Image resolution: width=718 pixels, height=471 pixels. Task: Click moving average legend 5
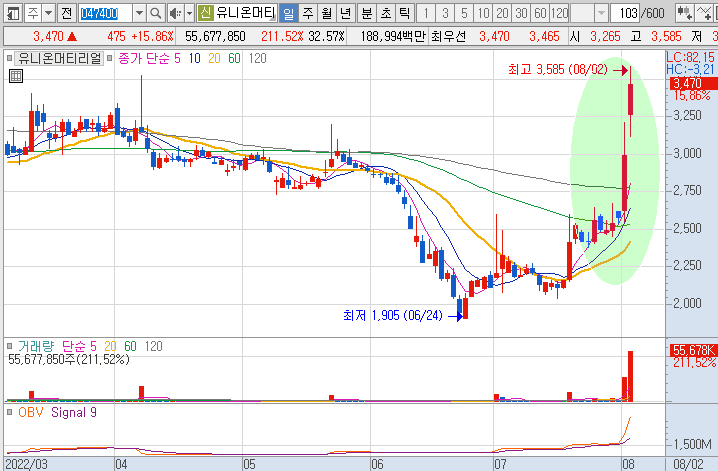point(177,59)
